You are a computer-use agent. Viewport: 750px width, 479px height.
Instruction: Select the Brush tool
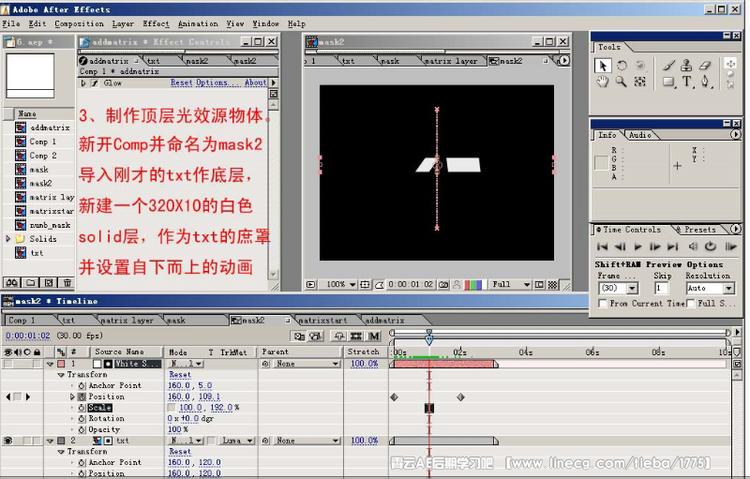point(669,66)
